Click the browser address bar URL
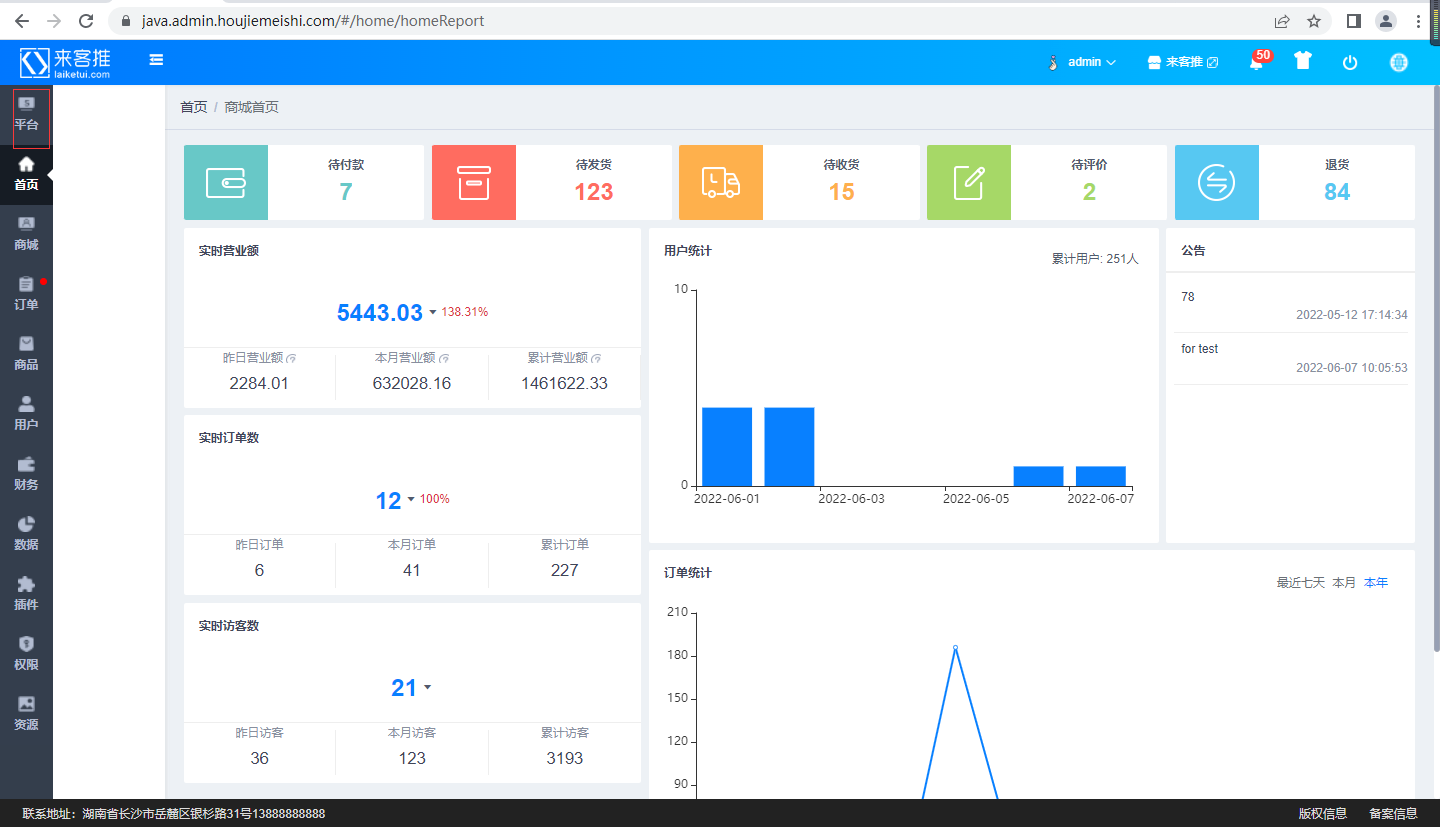 (x=313, y=20)
